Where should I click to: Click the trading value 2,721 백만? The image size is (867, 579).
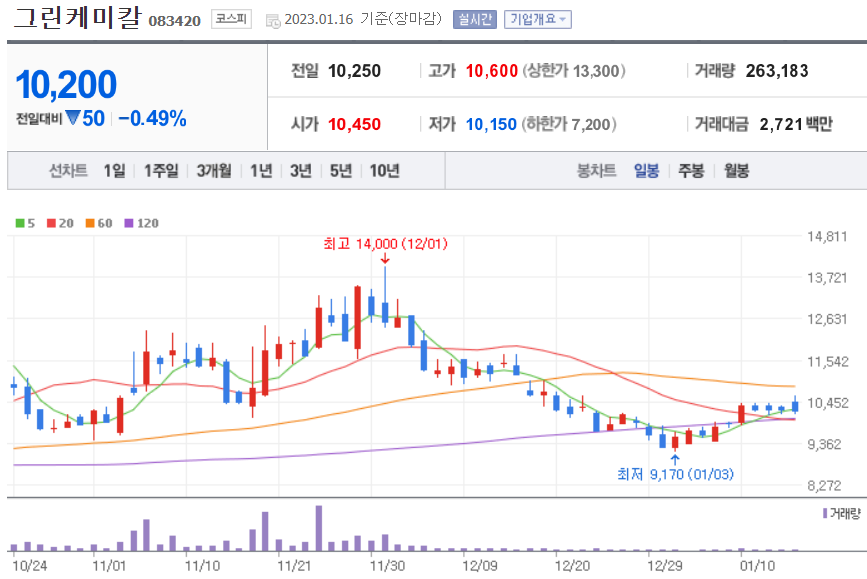coord(796,124)
